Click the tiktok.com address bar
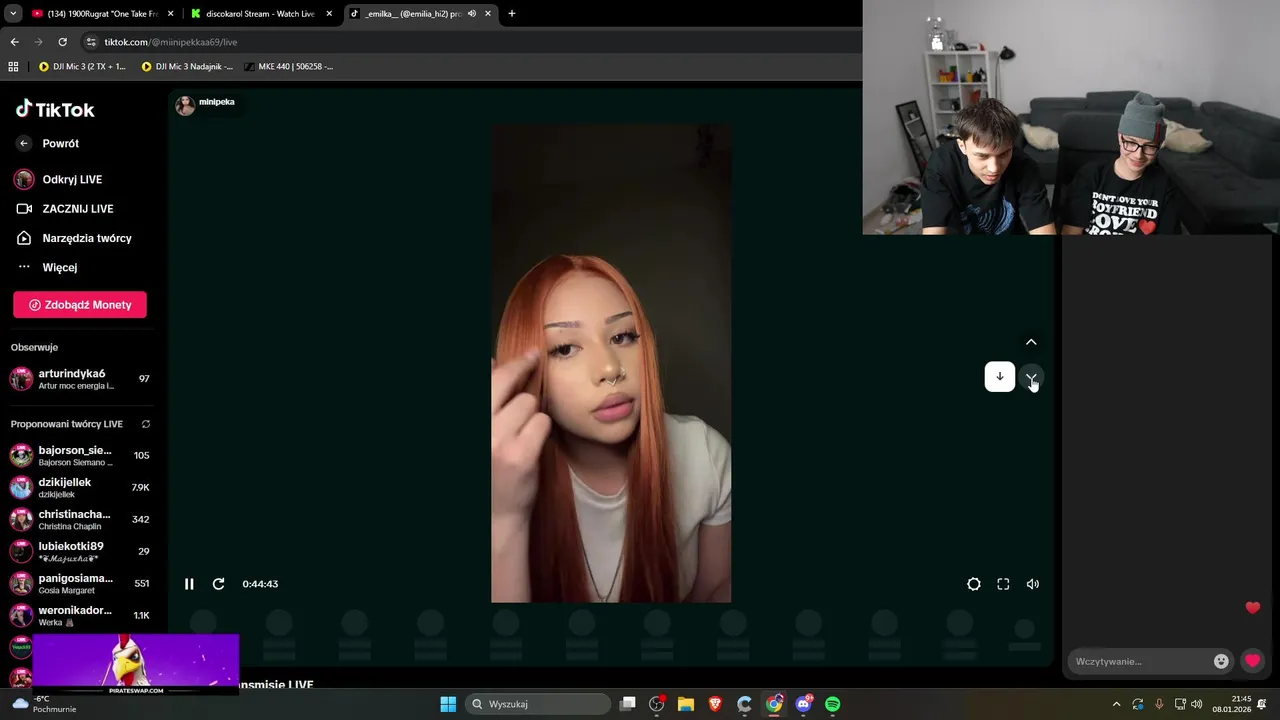 tap(470, 42)
